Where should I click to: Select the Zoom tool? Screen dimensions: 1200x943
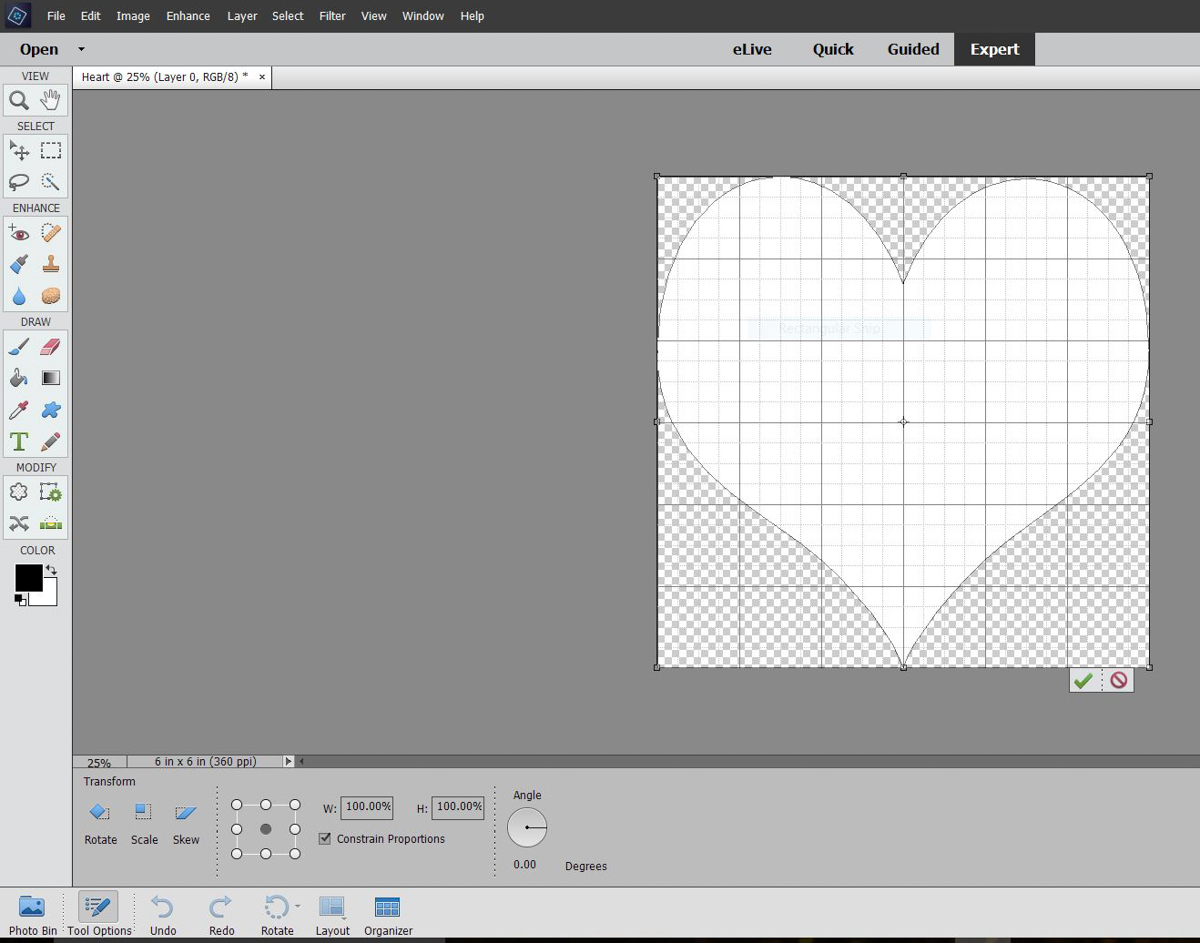(x=19, y=100)
